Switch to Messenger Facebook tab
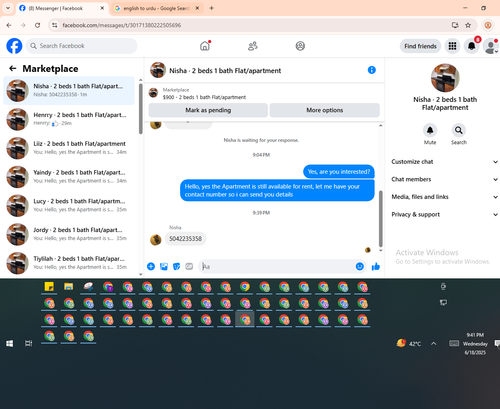The height and width of the screenshot is (409, 500). (62, 8)
